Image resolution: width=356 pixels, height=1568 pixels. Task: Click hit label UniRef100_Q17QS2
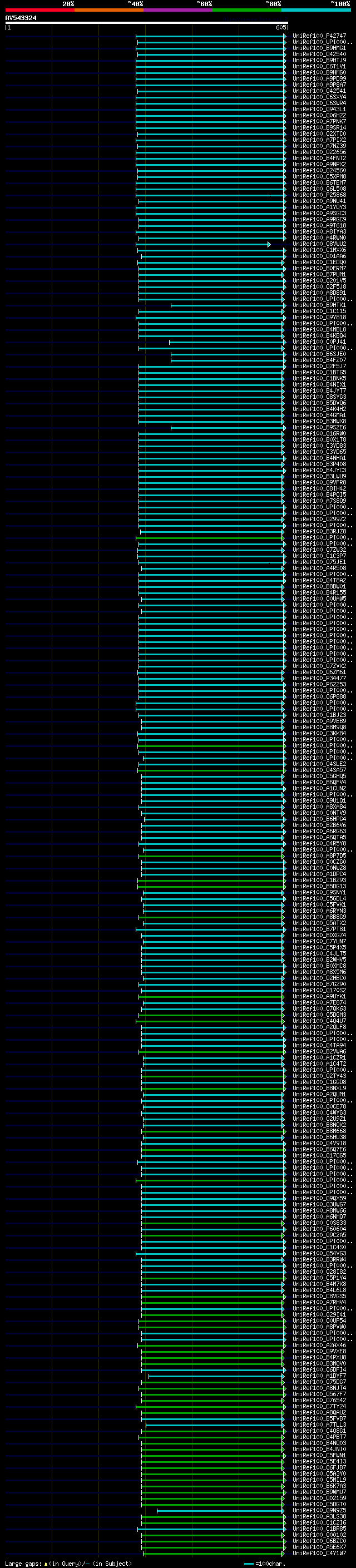[x=319, y=990]
